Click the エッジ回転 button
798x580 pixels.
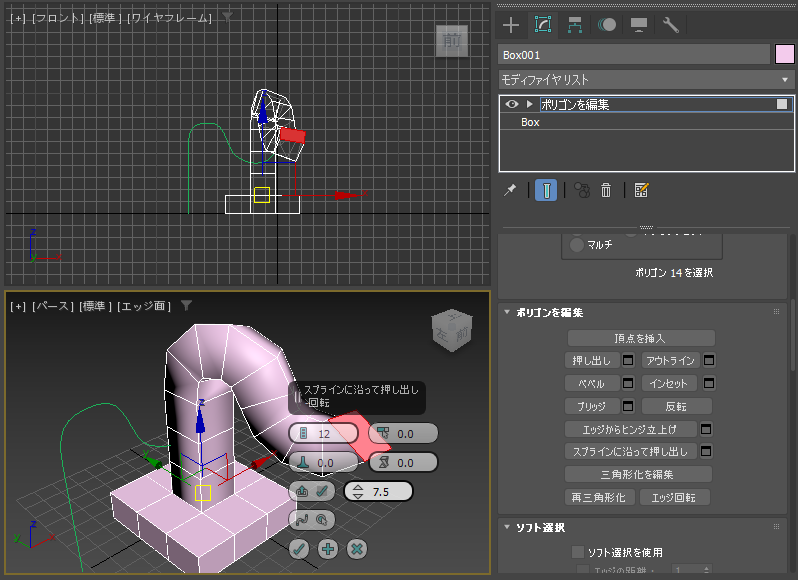click(674, 497)
